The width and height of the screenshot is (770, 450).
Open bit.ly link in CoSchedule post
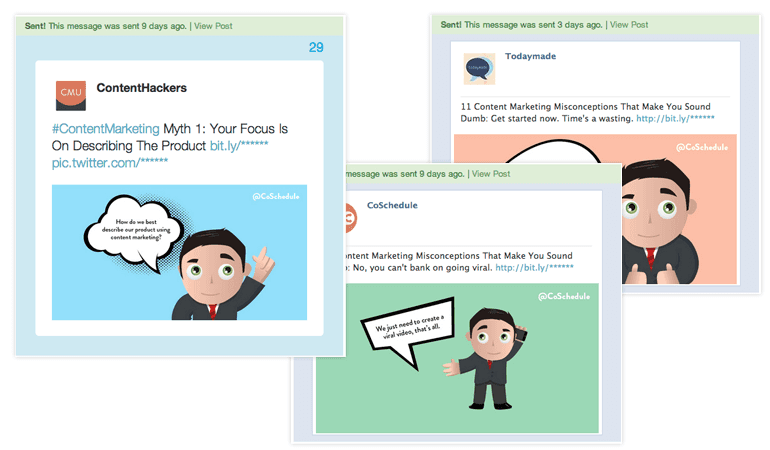(x=534, y=268)
